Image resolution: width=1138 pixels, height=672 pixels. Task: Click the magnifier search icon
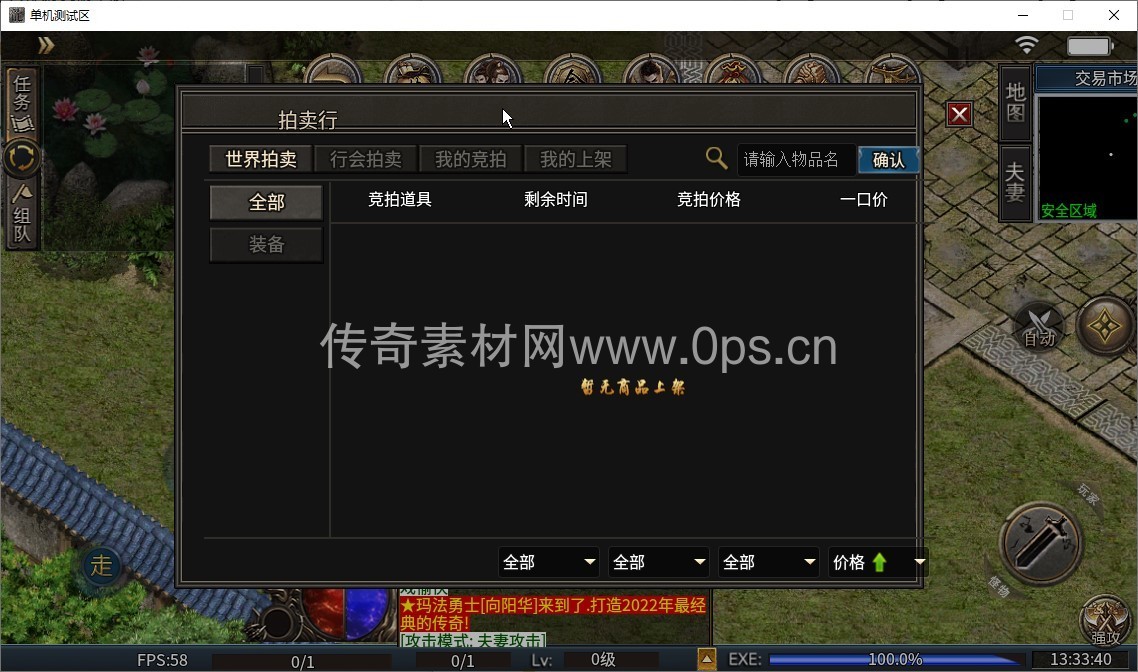[x=716, y=158]
